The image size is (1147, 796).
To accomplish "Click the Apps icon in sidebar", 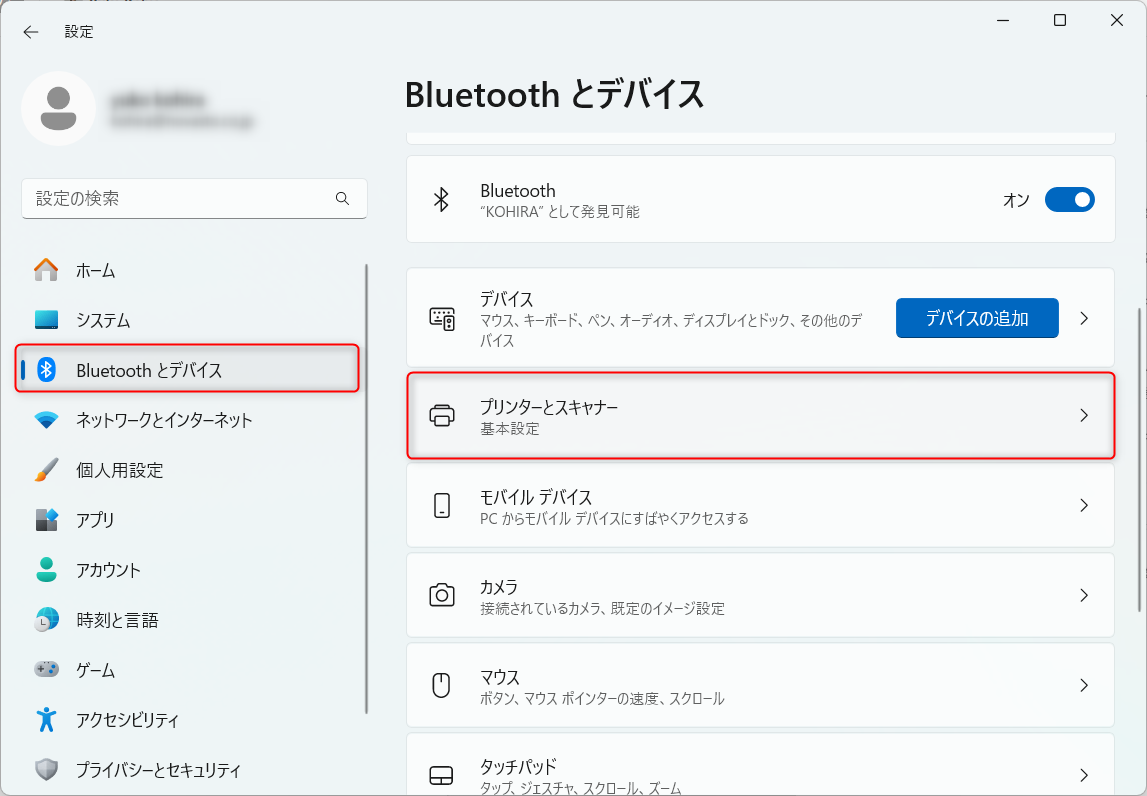I will [x=46, y=520].
